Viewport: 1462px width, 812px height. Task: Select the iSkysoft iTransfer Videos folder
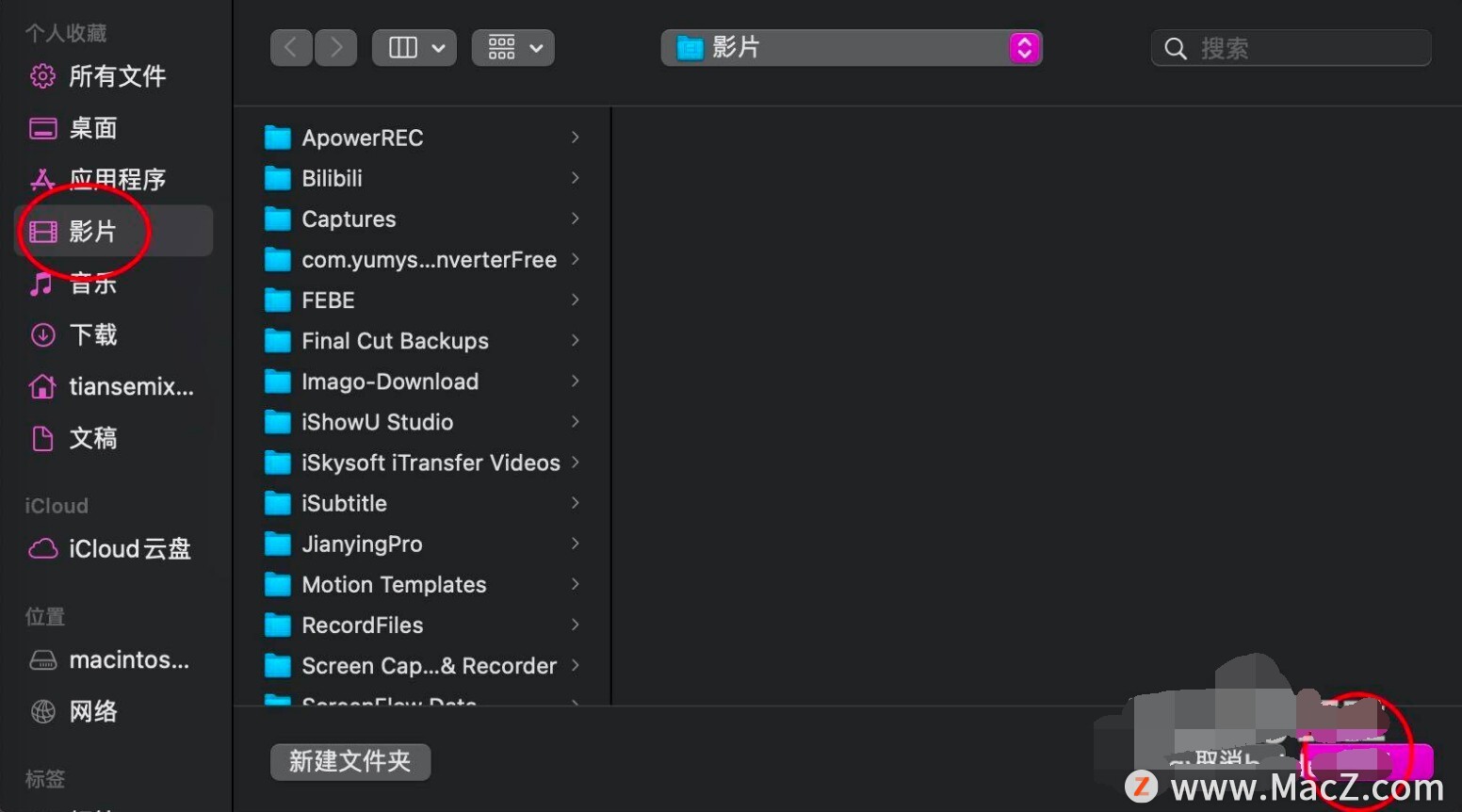pos(422,463)
